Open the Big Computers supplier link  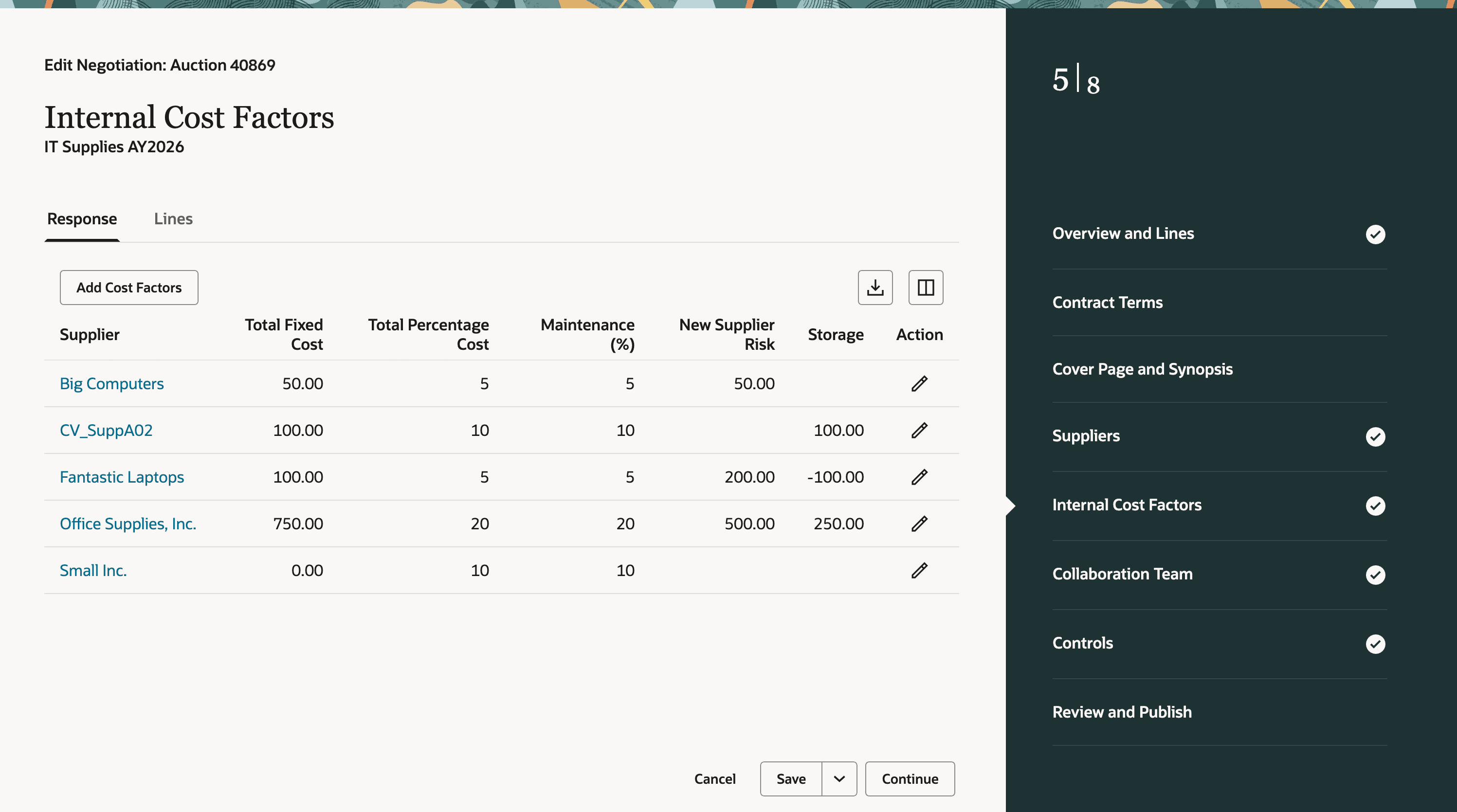[111, 383]
